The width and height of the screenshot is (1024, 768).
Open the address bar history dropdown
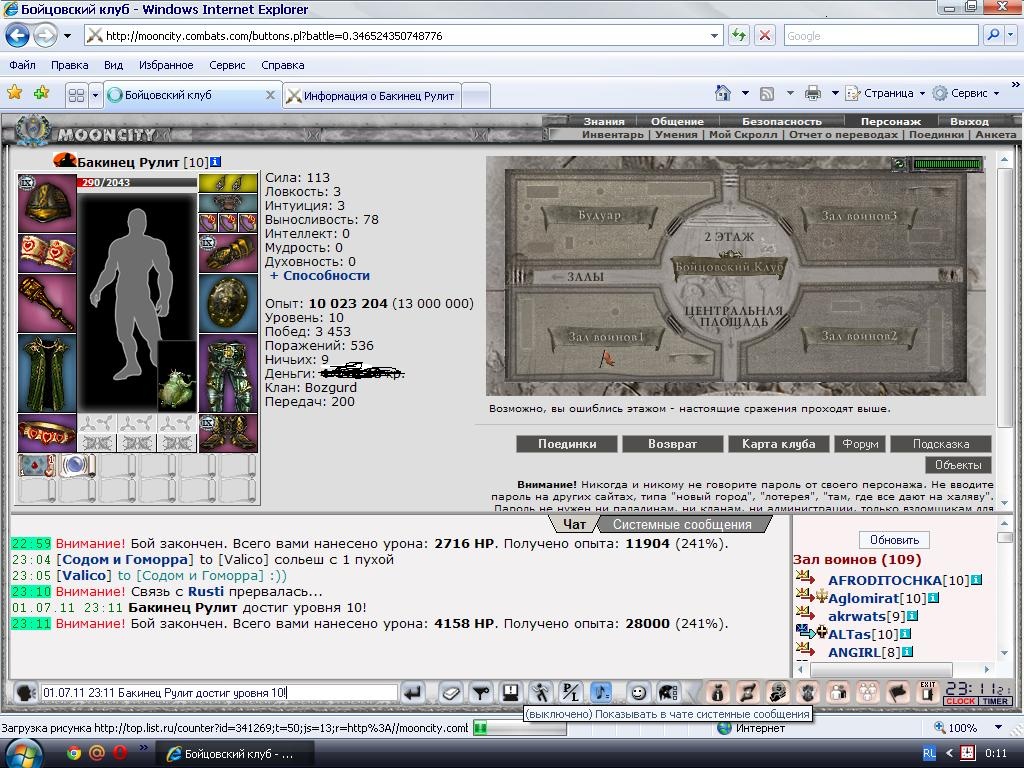(714, 36)
